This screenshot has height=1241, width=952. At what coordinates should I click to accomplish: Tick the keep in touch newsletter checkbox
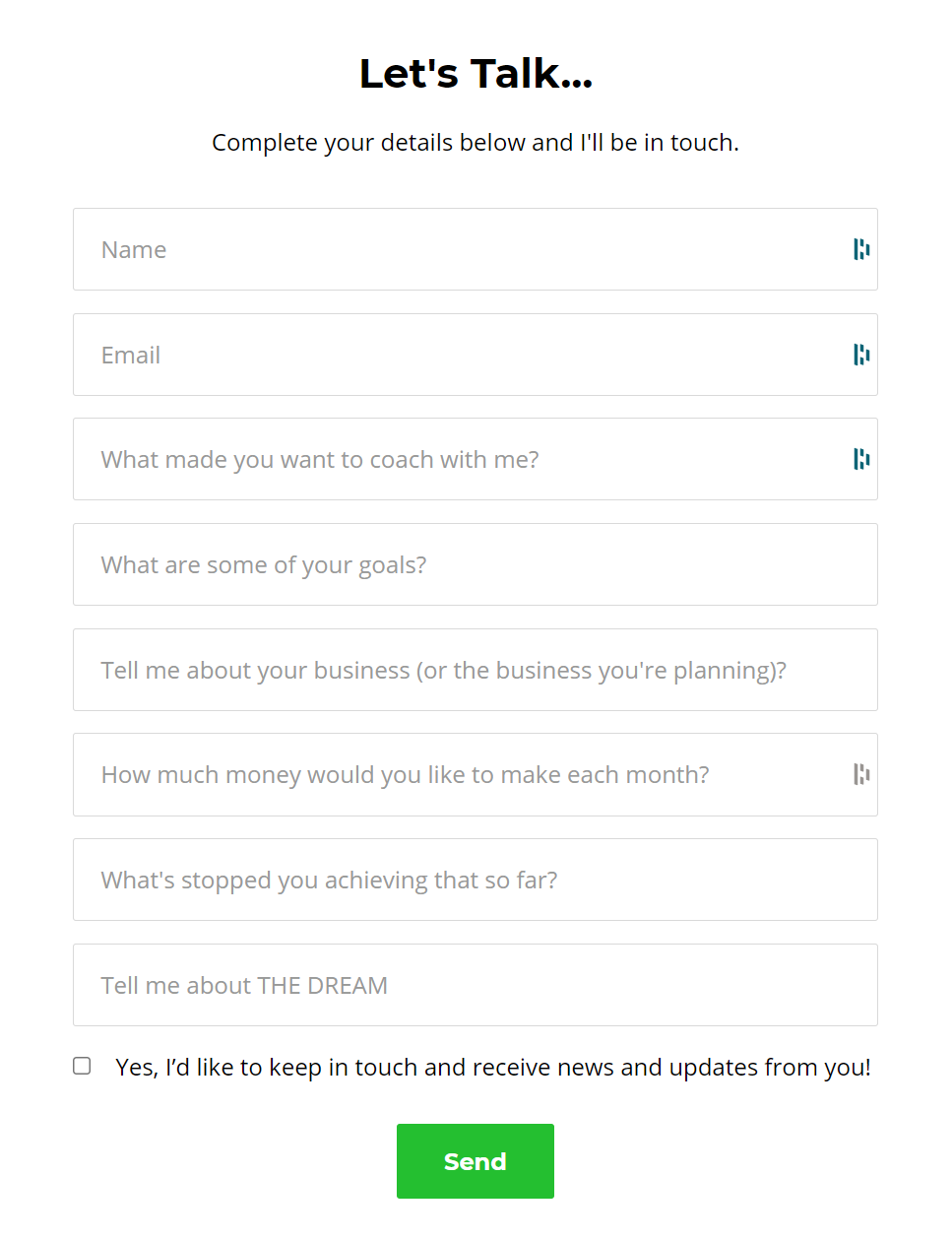82,1066
